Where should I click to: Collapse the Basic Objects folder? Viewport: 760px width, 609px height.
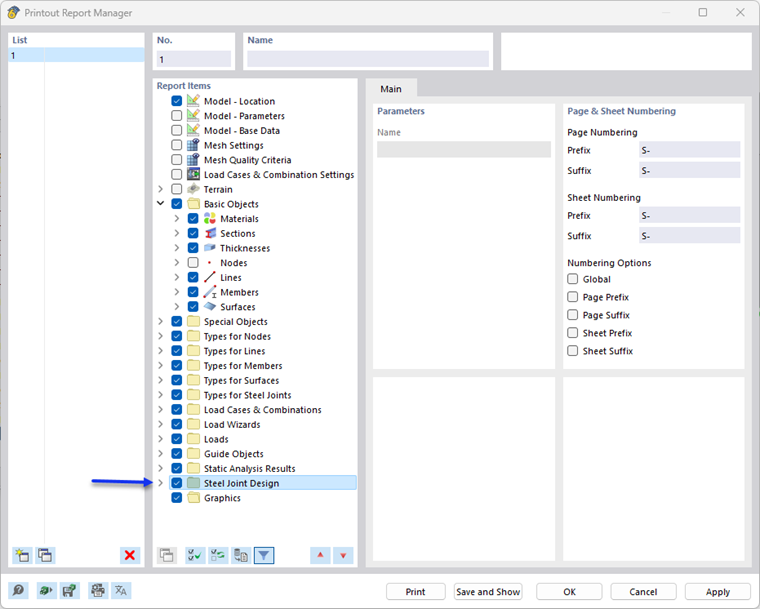tap(160, 204)
